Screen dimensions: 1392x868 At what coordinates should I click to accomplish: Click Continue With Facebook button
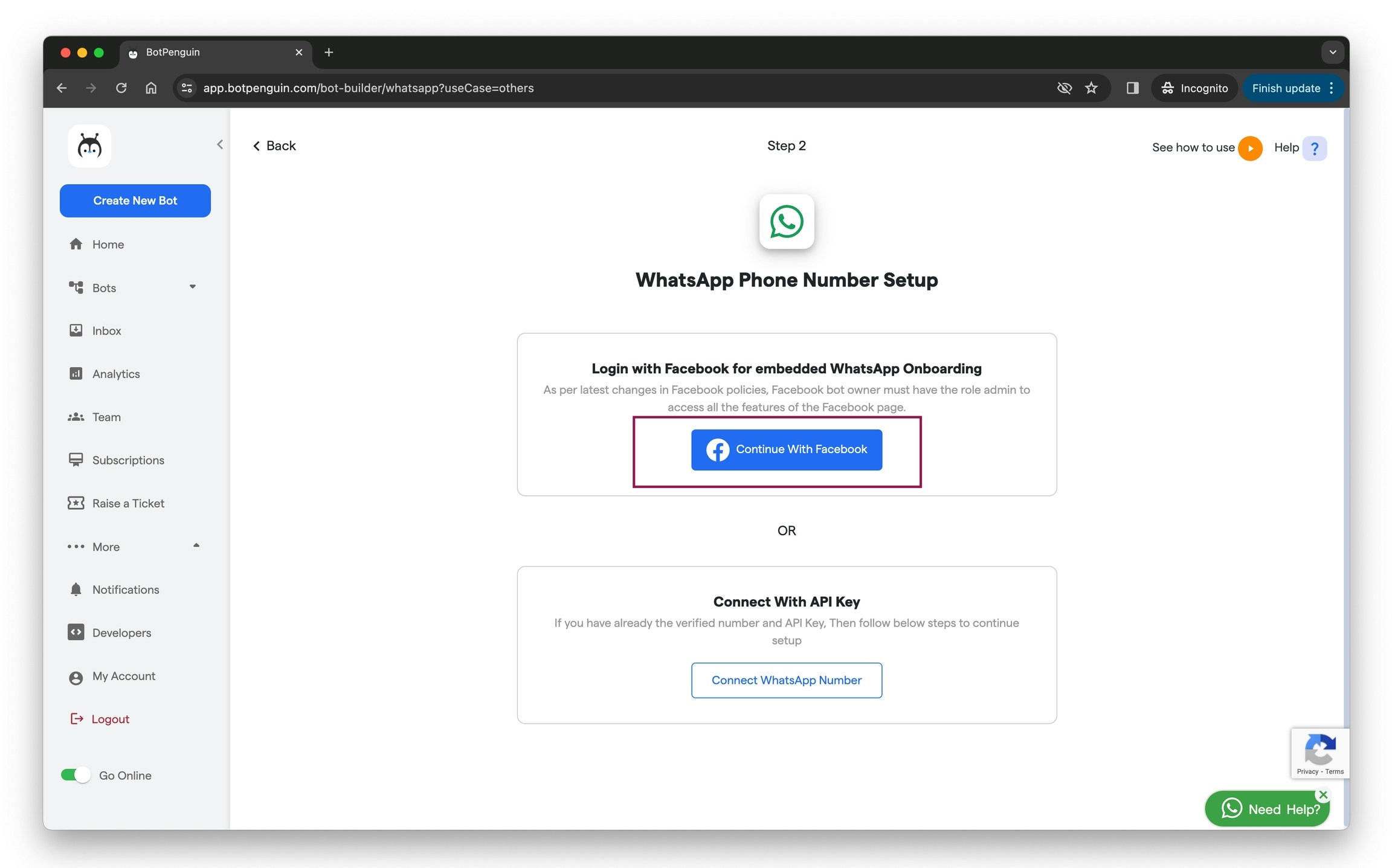coord(786,450)
